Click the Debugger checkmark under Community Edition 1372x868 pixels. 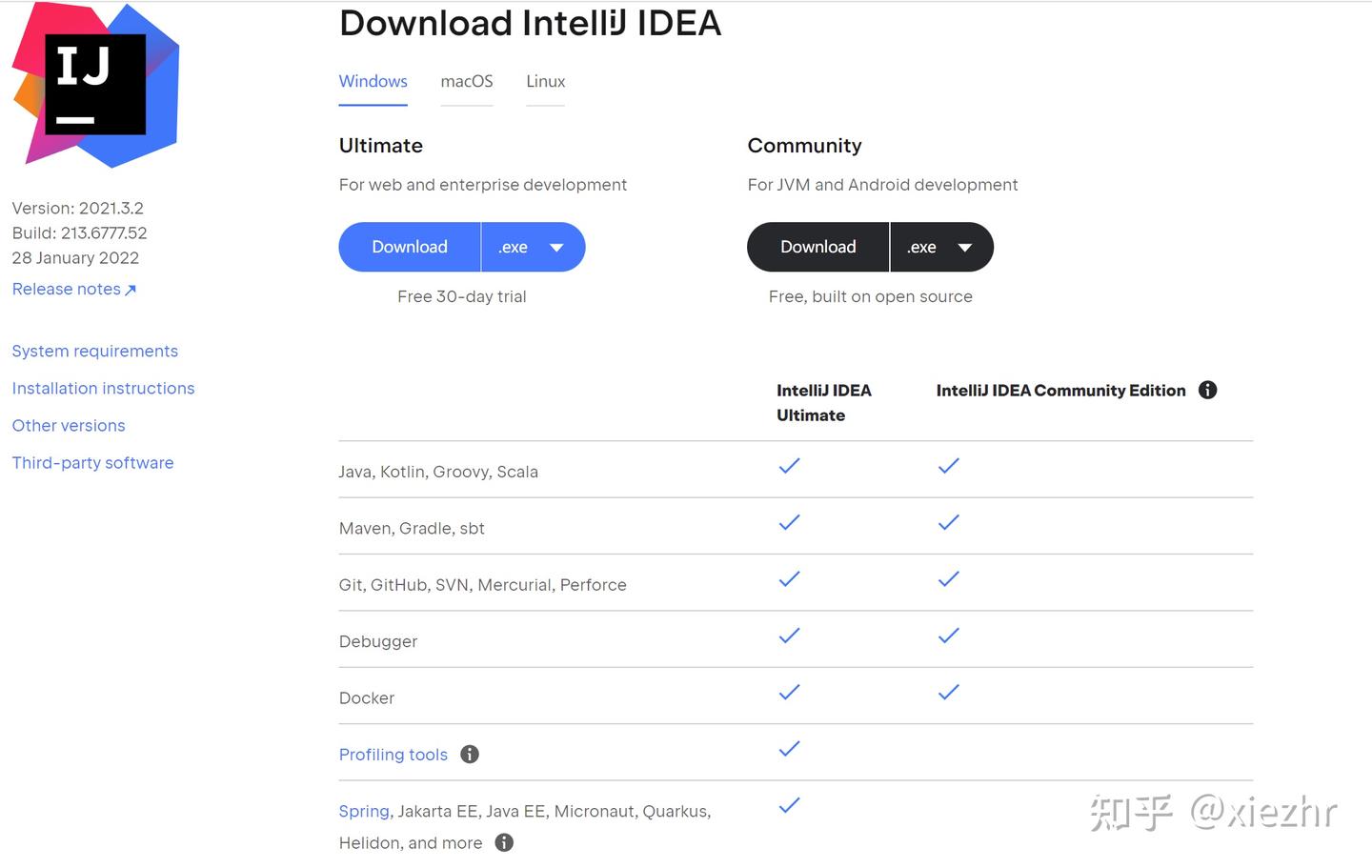tap(948, 636)
